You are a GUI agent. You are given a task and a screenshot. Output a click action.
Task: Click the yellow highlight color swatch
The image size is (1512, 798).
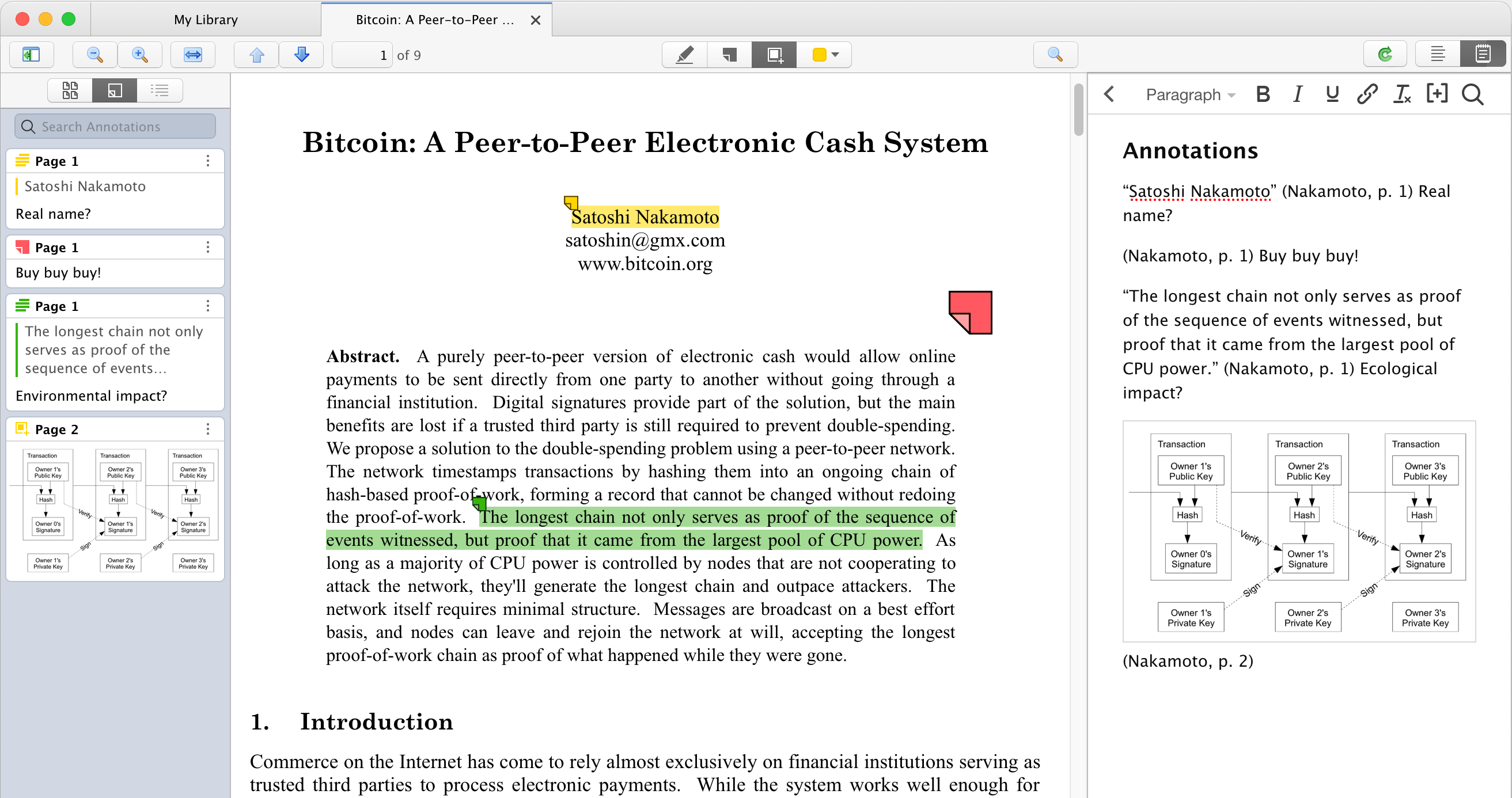coord(818,55)
